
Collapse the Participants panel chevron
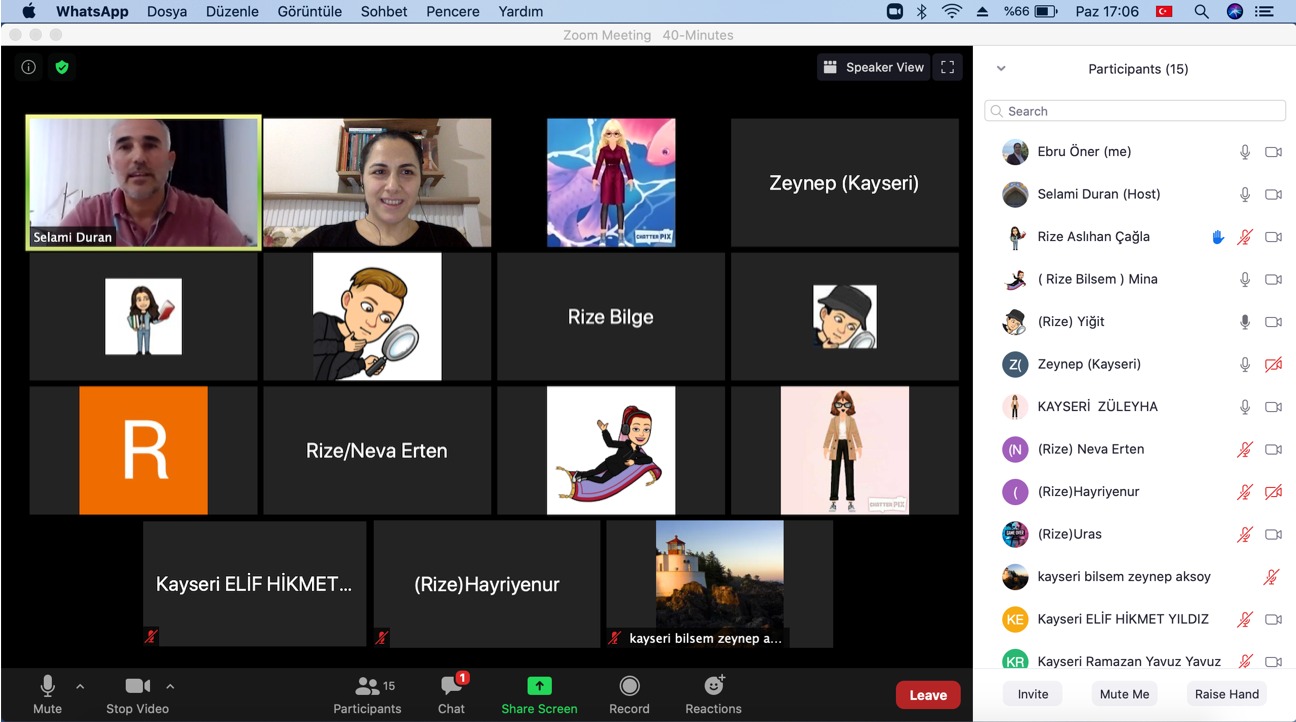pyautogui.click(x=1001, y=69)
